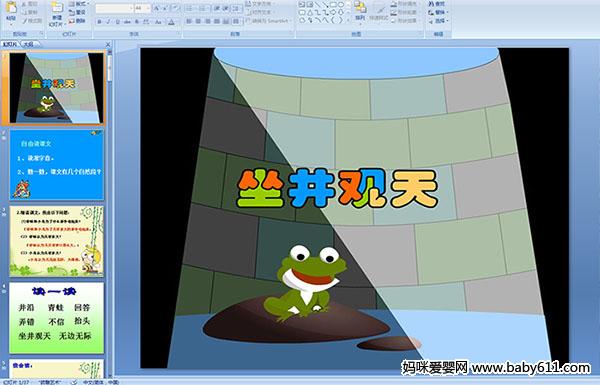The image size is (600, 385).
Task: Open the font name combo box
Action: coord(114,8)
